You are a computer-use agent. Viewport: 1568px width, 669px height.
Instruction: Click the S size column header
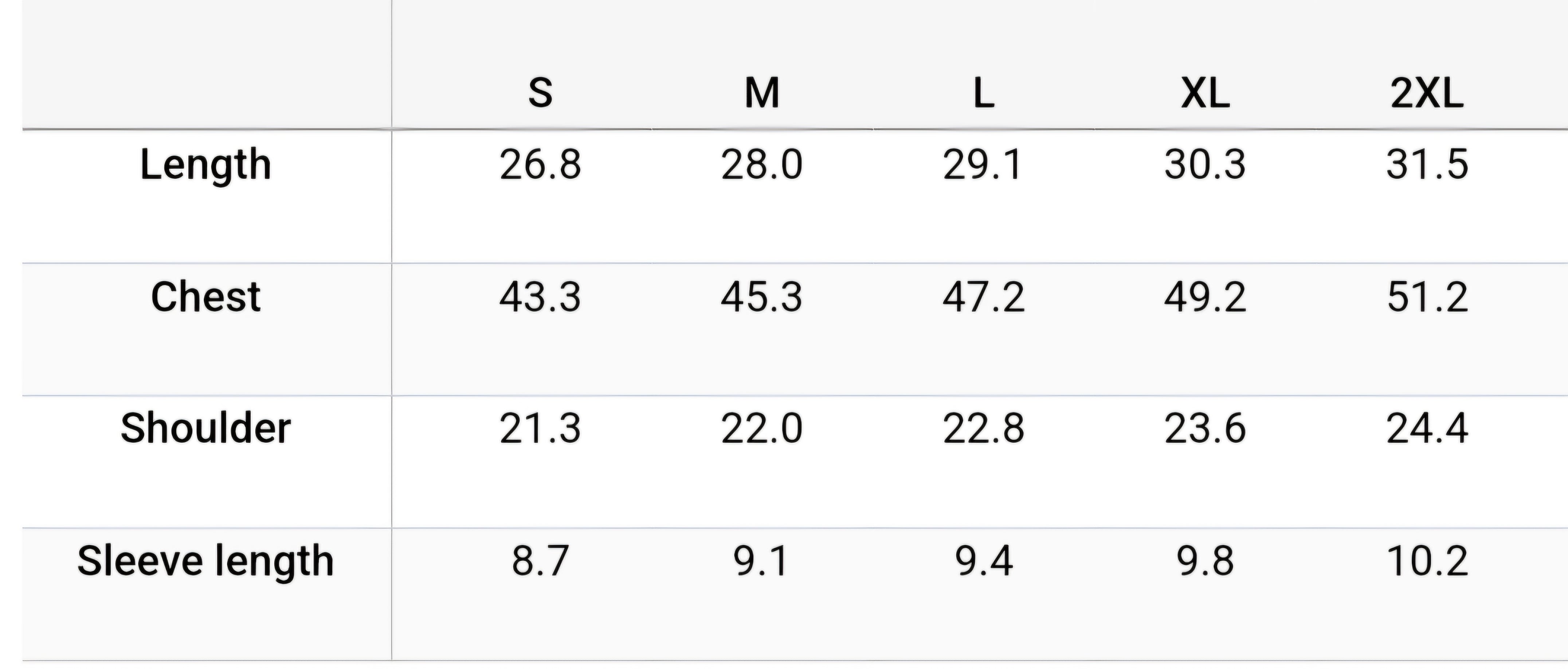click(x=541, y=93)
